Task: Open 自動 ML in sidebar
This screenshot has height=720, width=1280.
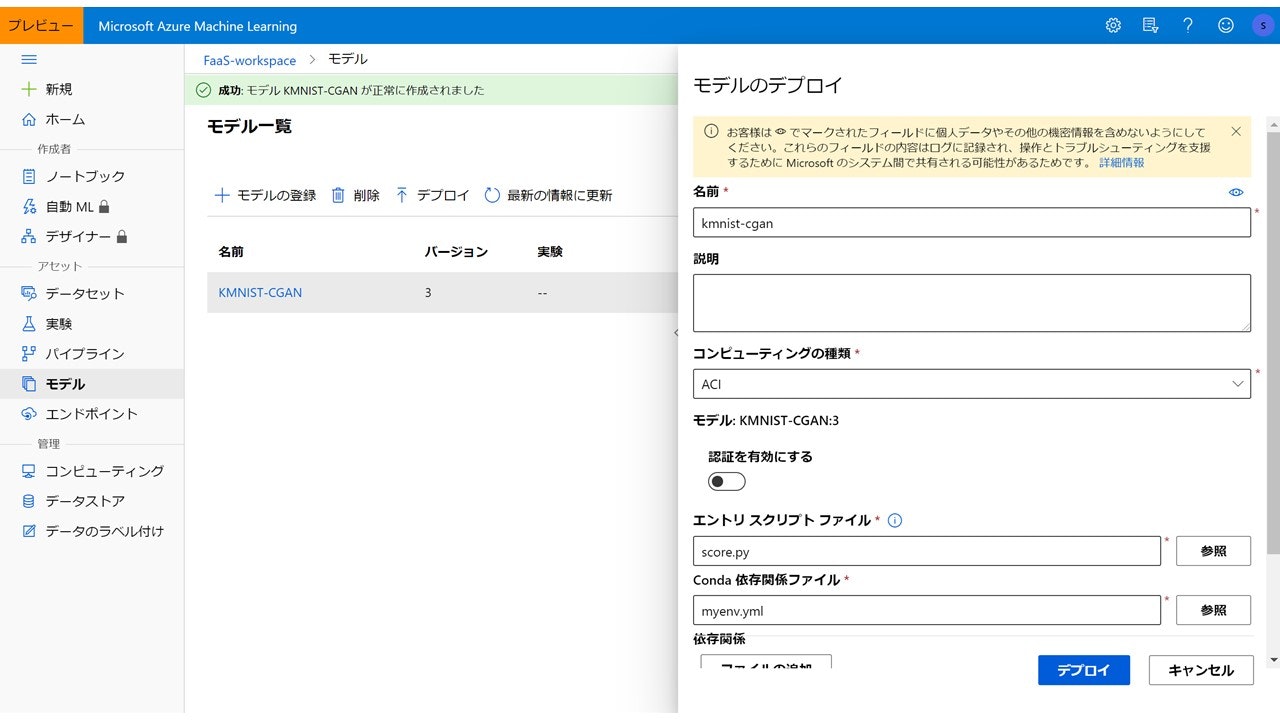Action: [x=66, y=207]
